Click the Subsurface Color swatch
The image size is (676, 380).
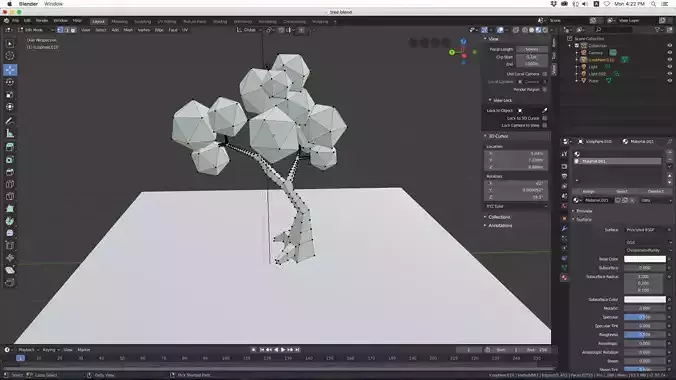[645, 299]
